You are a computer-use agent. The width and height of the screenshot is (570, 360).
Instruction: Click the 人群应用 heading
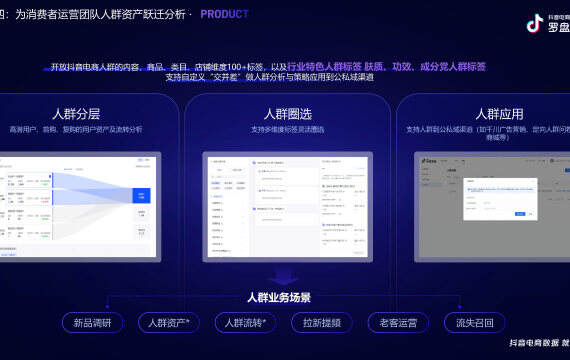point(499,114)
